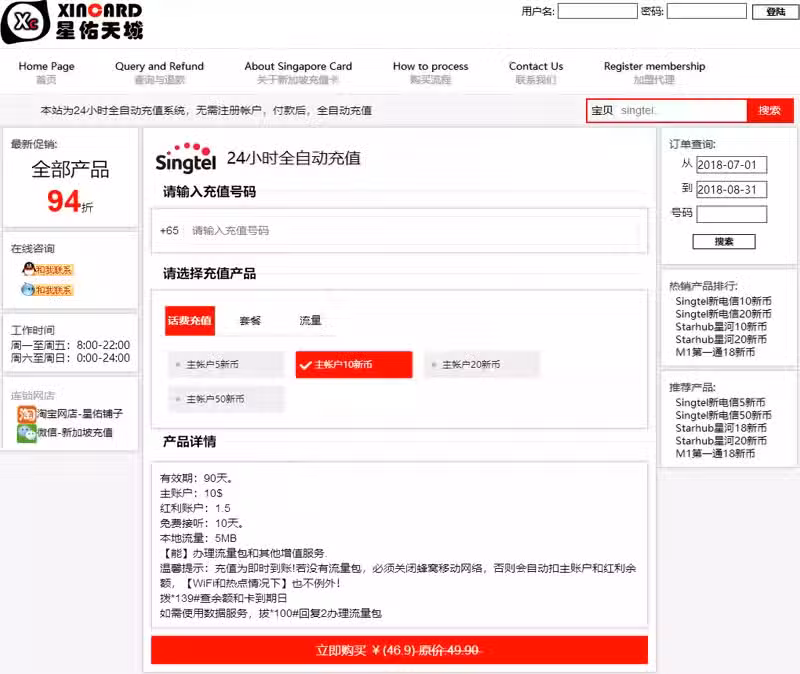
Task: Click the red 搜索 search button
Action: click(769, 110)
